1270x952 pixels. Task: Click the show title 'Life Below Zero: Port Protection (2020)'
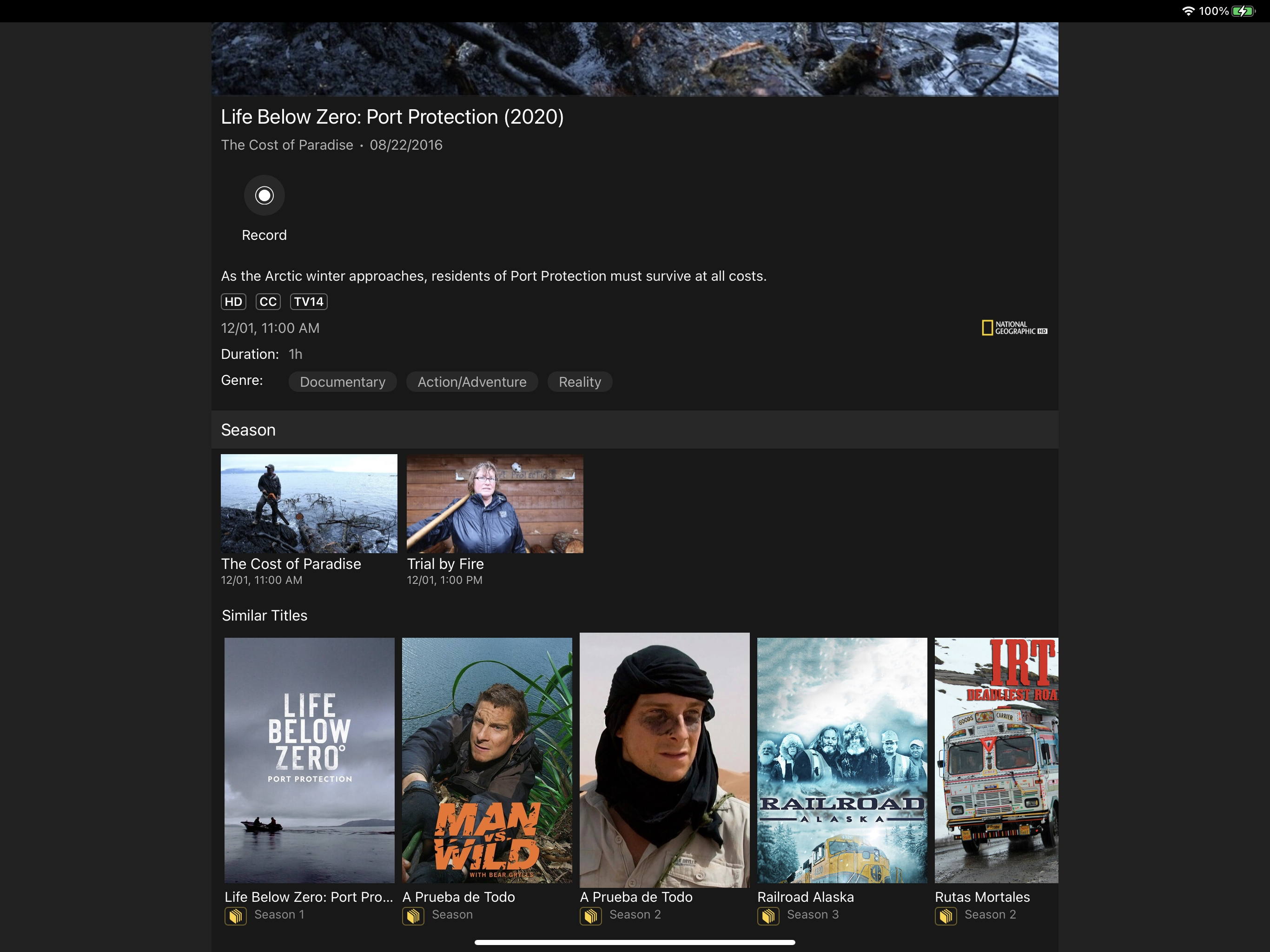(x=393, y=117)
